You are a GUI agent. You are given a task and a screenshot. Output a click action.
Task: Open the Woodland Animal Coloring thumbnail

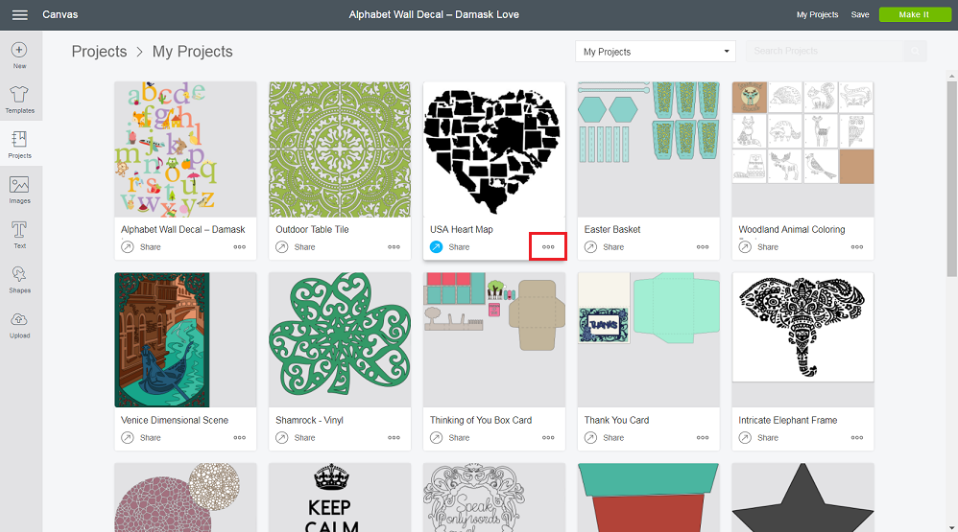803,150
